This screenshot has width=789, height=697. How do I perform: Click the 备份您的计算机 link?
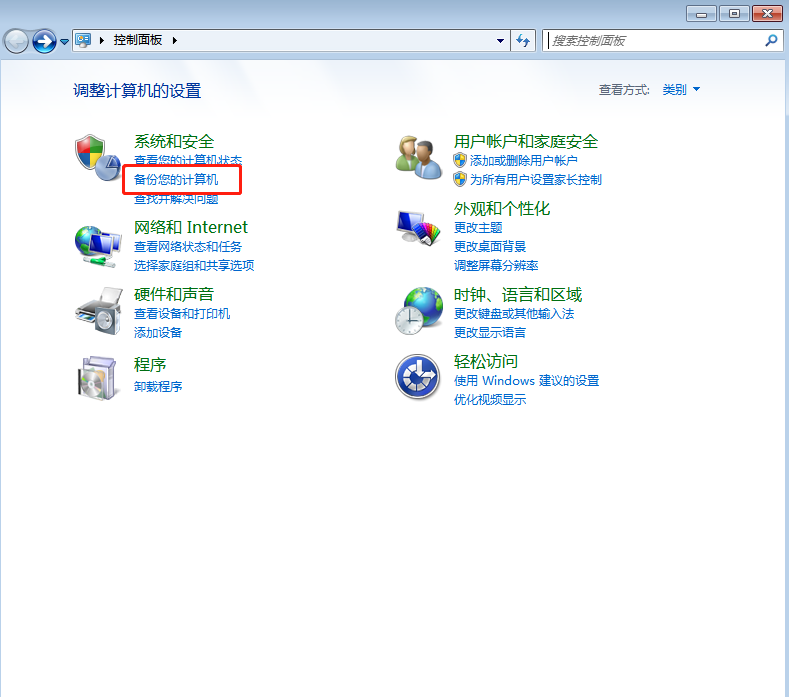pos(176,180)
